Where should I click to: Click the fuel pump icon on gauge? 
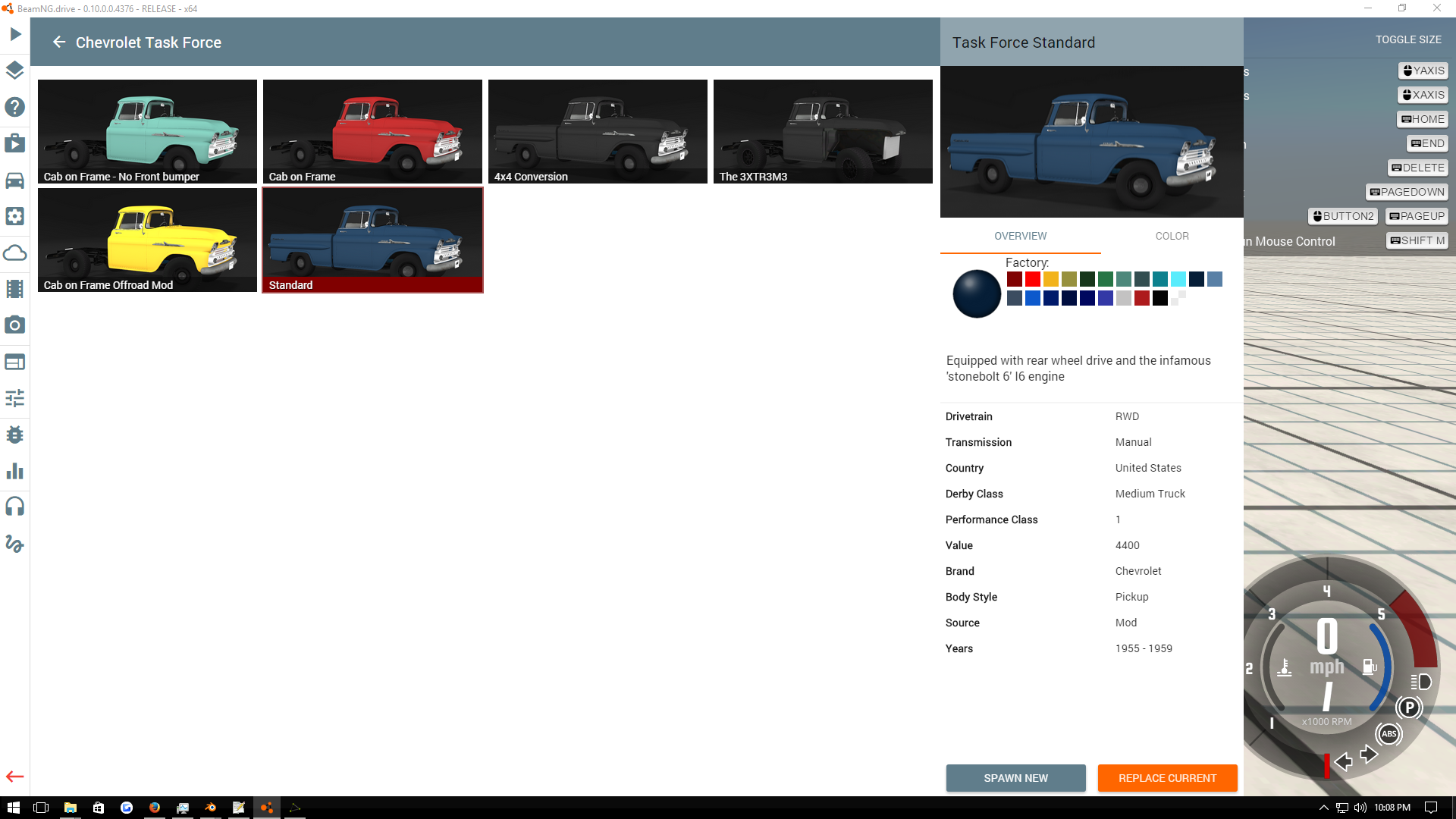[1370, 667]
